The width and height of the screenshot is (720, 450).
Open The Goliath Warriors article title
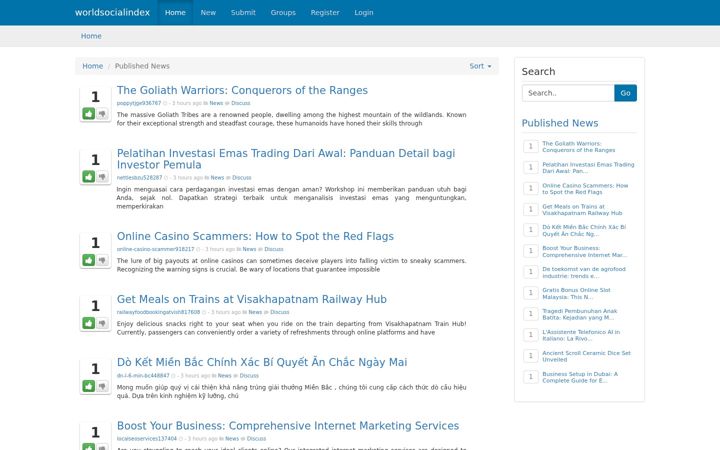[242, 90]
